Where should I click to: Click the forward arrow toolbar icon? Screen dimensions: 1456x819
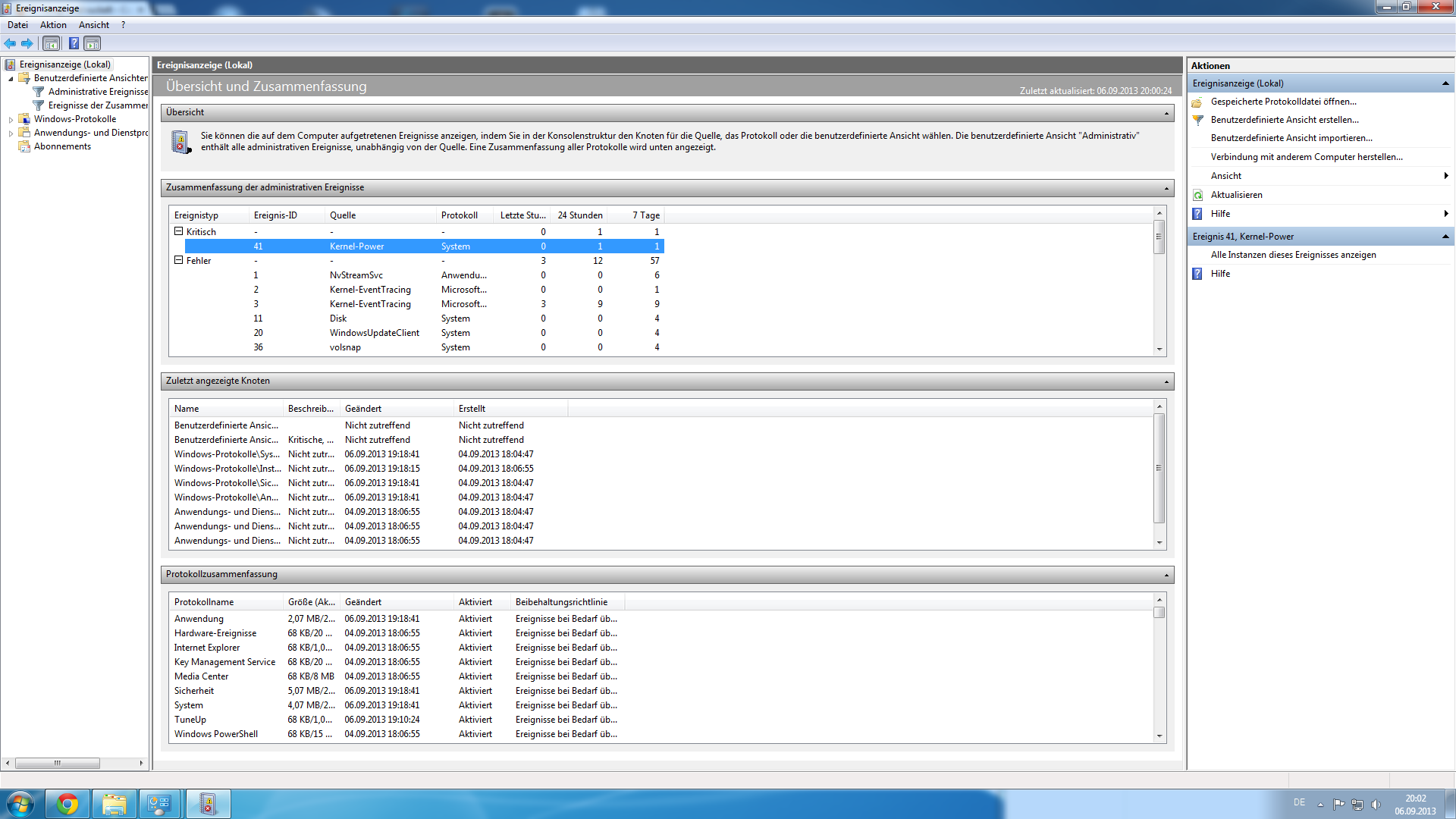point(27,43)
